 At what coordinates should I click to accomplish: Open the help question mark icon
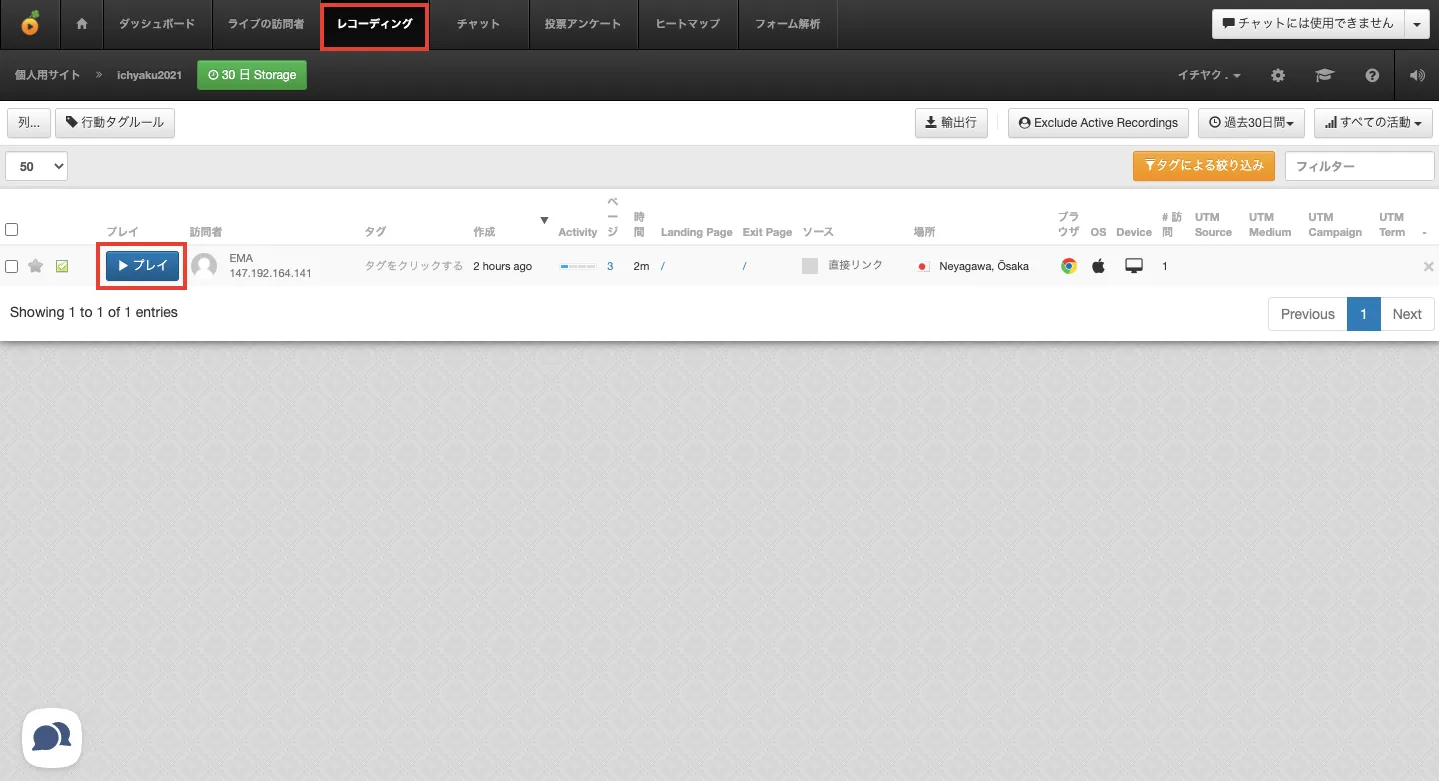tap(1372, 75)
